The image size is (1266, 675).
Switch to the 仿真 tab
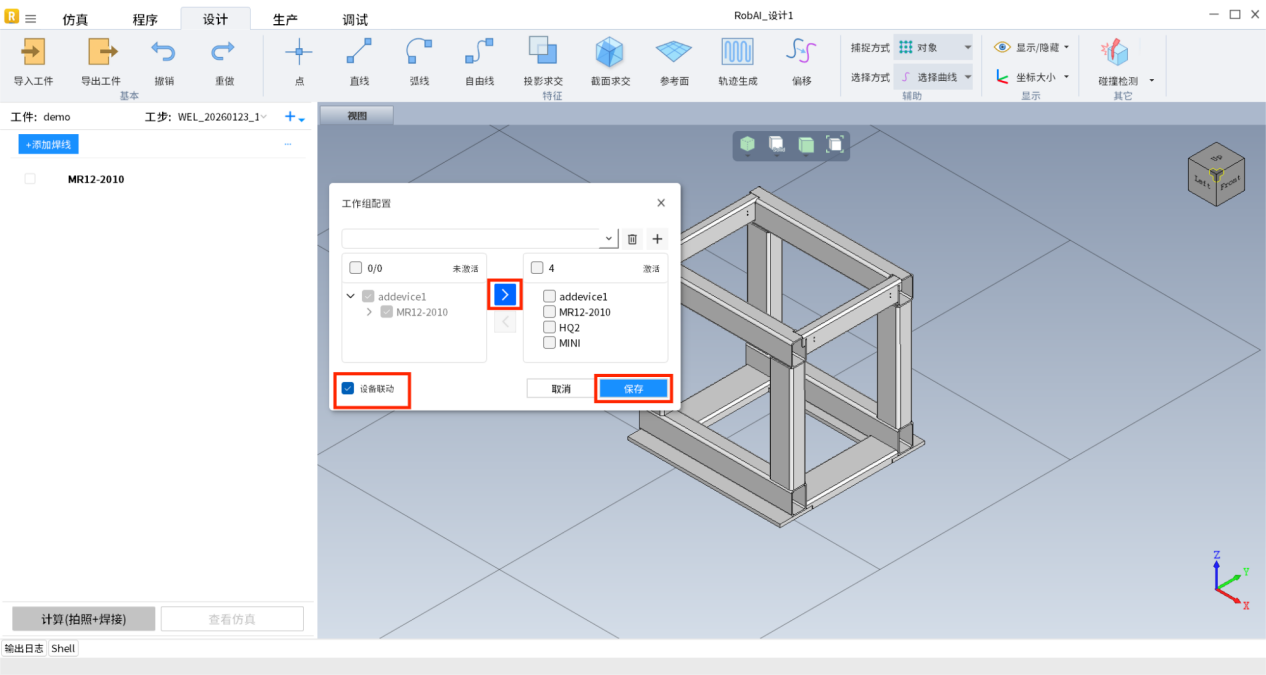pos(75,20)
